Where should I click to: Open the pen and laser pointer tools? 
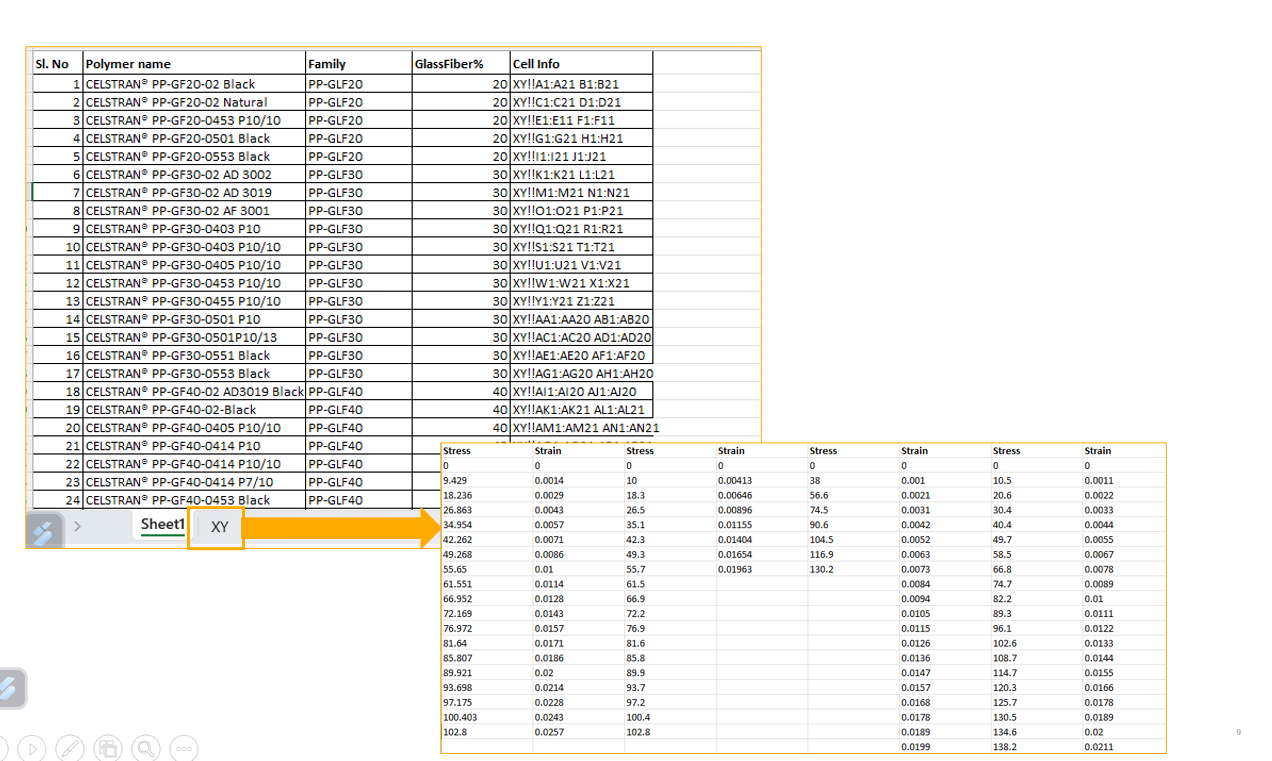coord(70,748)
